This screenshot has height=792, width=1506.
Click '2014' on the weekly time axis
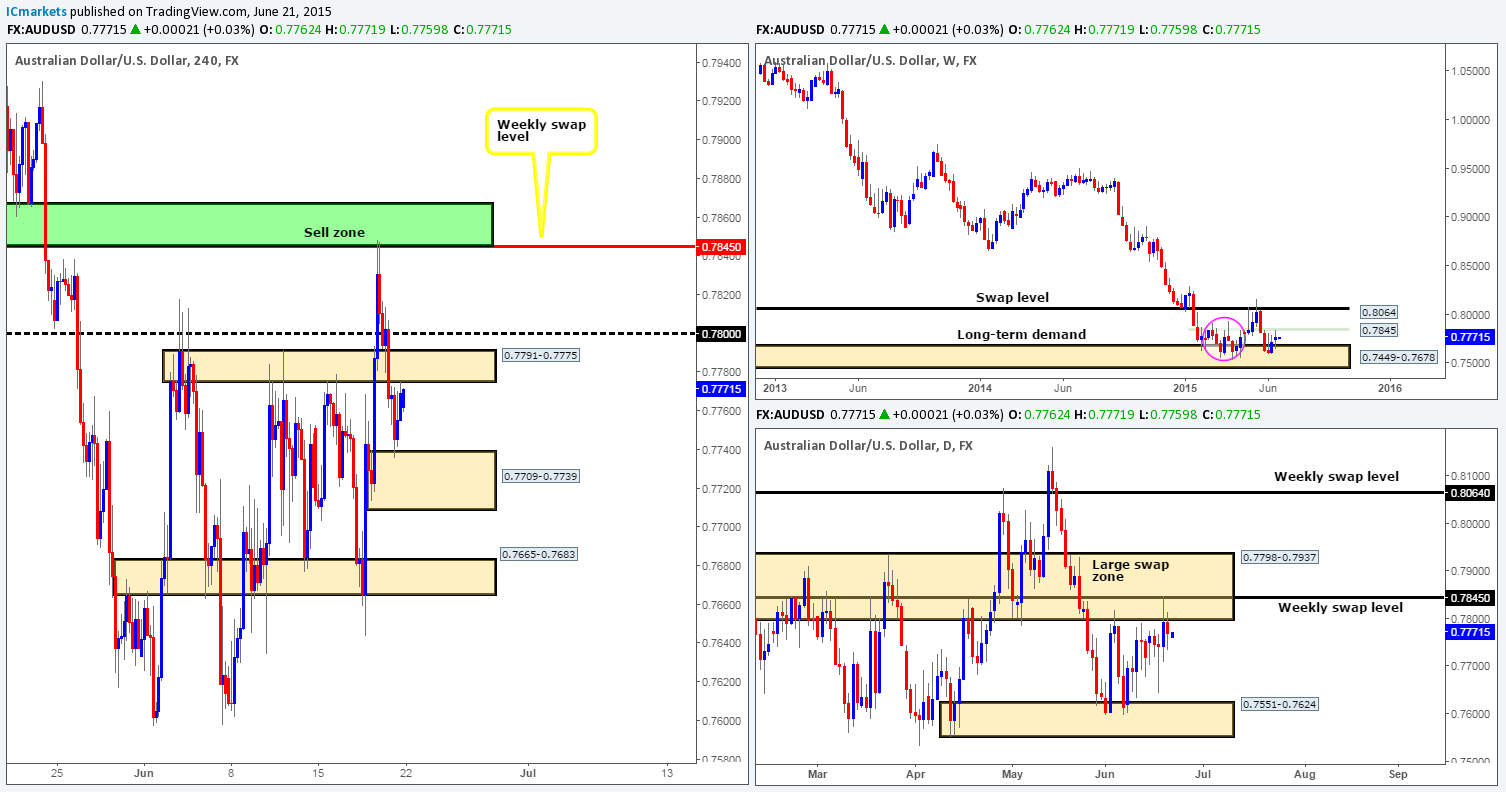click(x=979, y=387)
